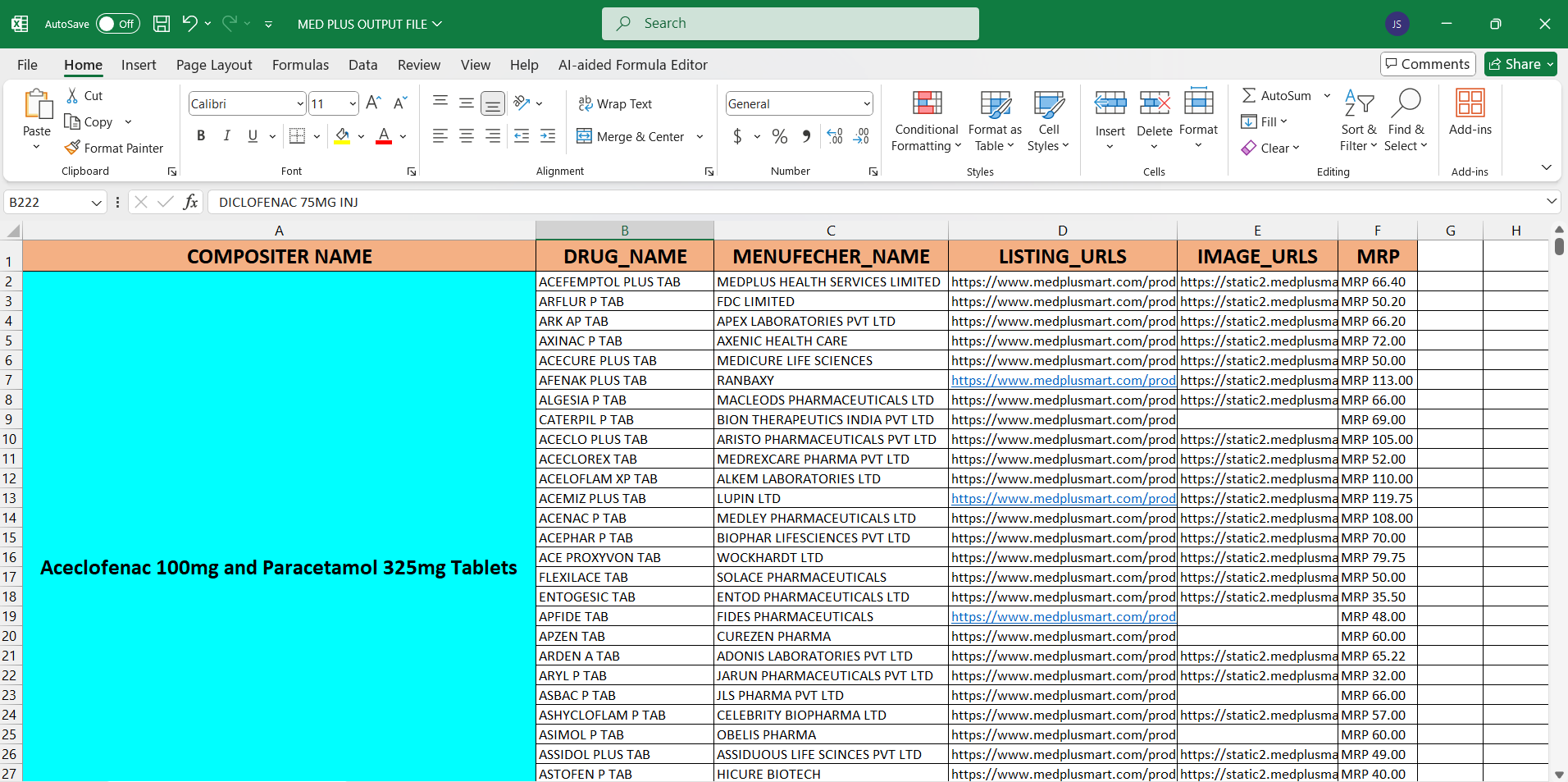
Task: Click the Bottom Align icon
Action: point(493,103)
